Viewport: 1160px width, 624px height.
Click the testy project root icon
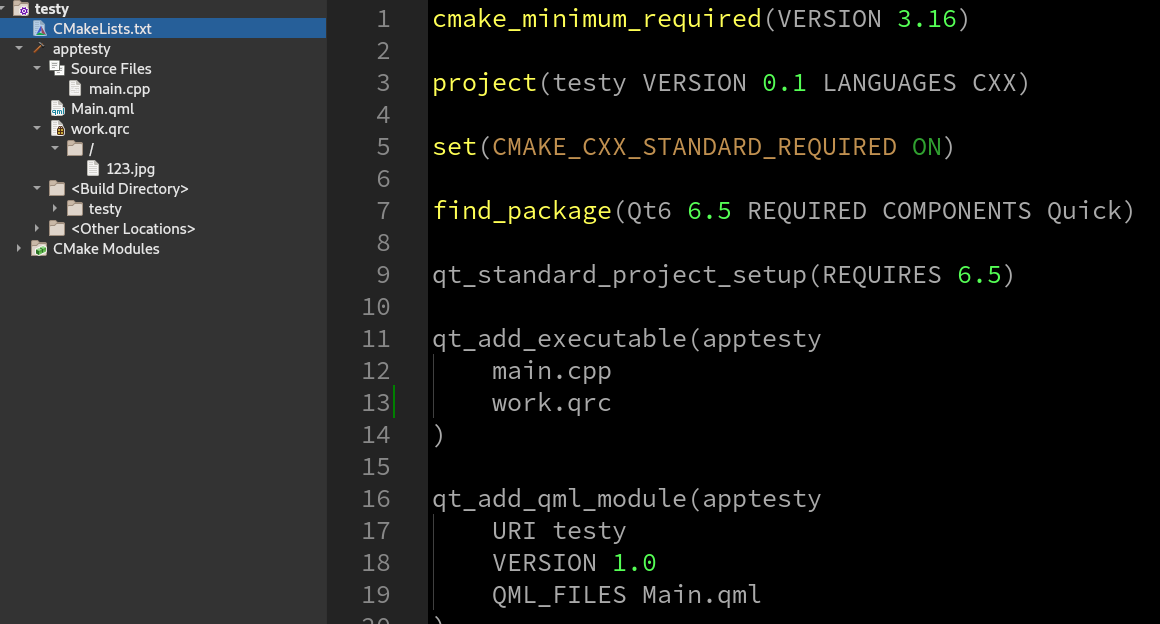(21, 9)
